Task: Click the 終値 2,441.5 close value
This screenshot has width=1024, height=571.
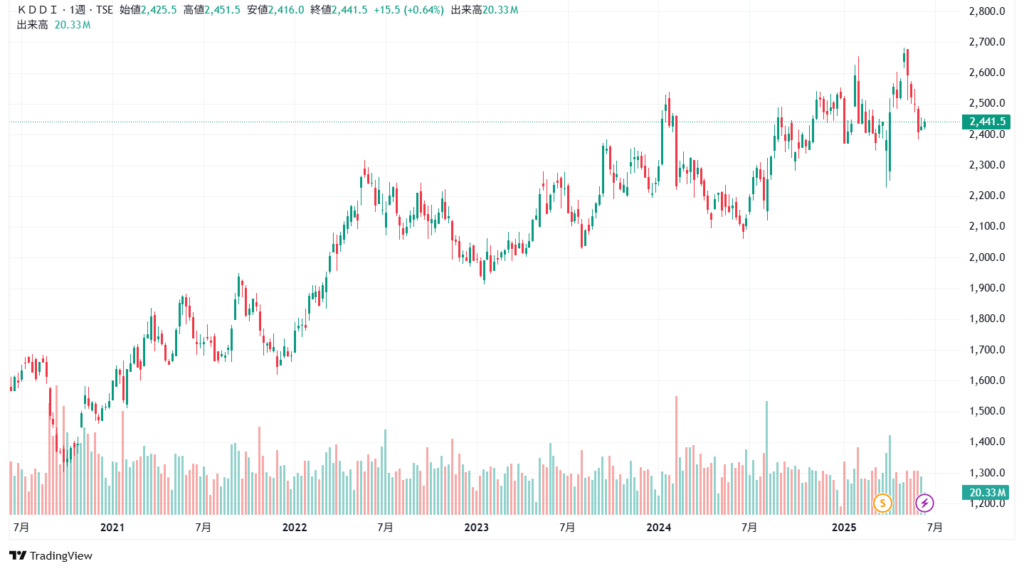Action: [x=338, y=10]
